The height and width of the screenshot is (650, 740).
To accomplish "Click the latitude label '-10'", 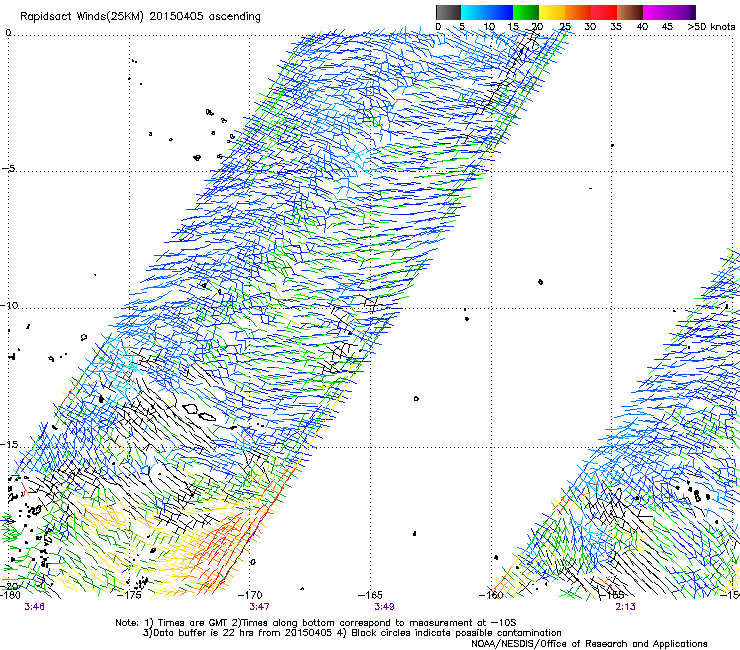I will [x=9, y=305].
